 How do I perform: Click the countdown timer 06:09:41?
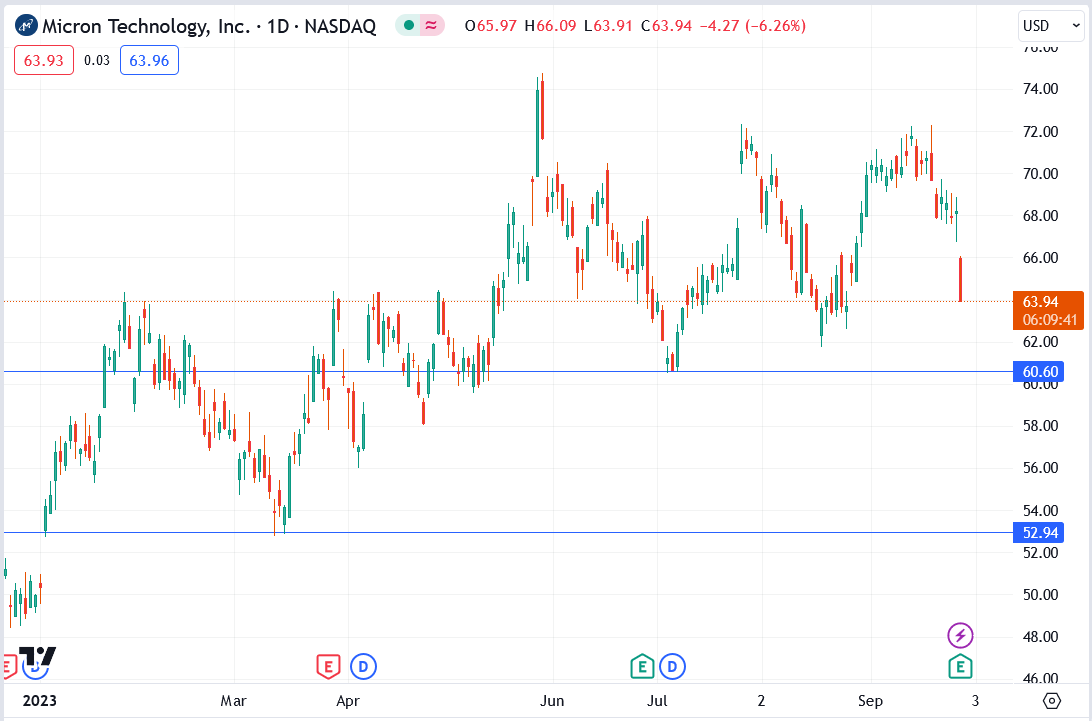pos(1050,320)
